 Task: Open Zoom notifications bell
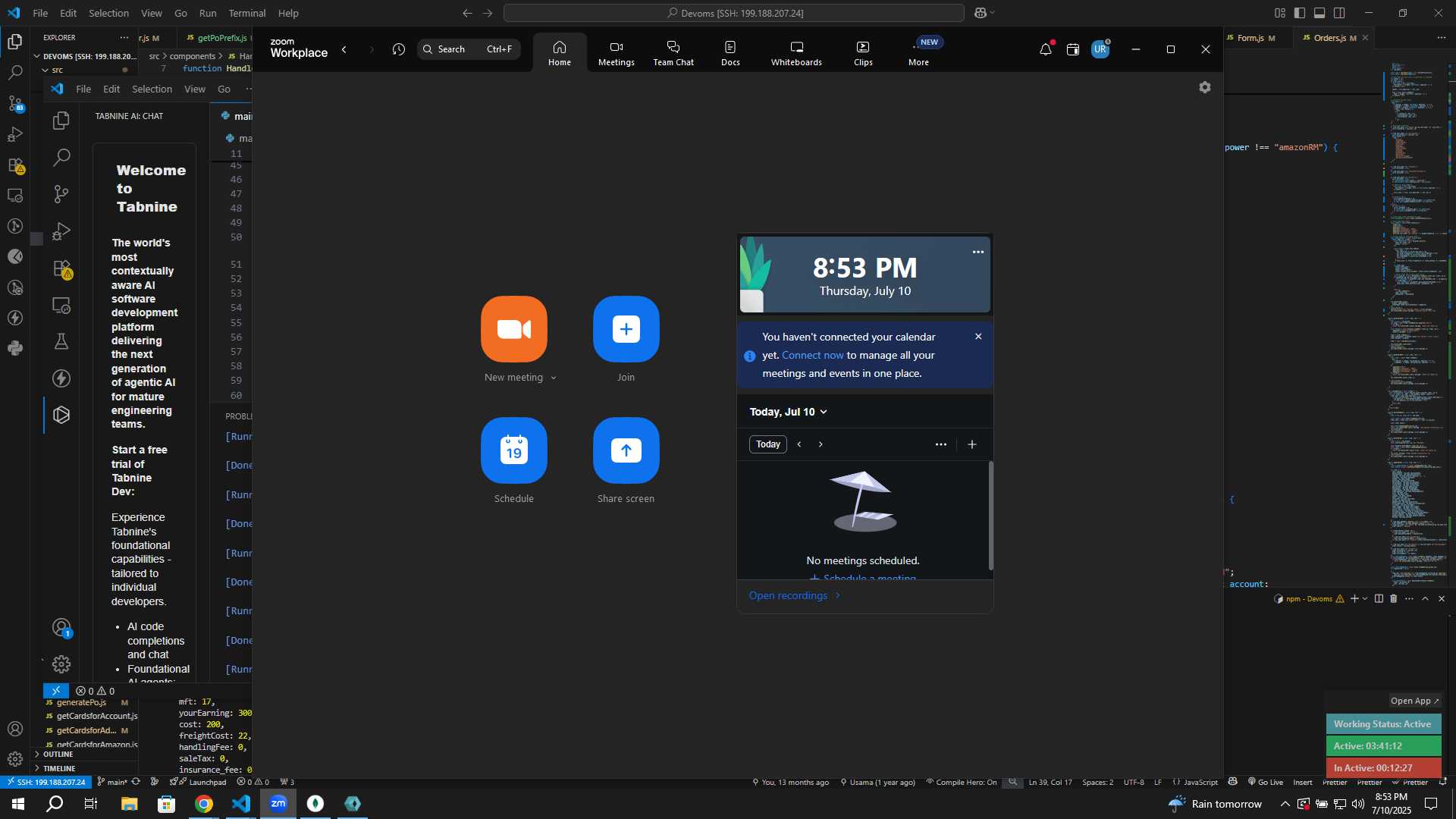pos(1046,49)
